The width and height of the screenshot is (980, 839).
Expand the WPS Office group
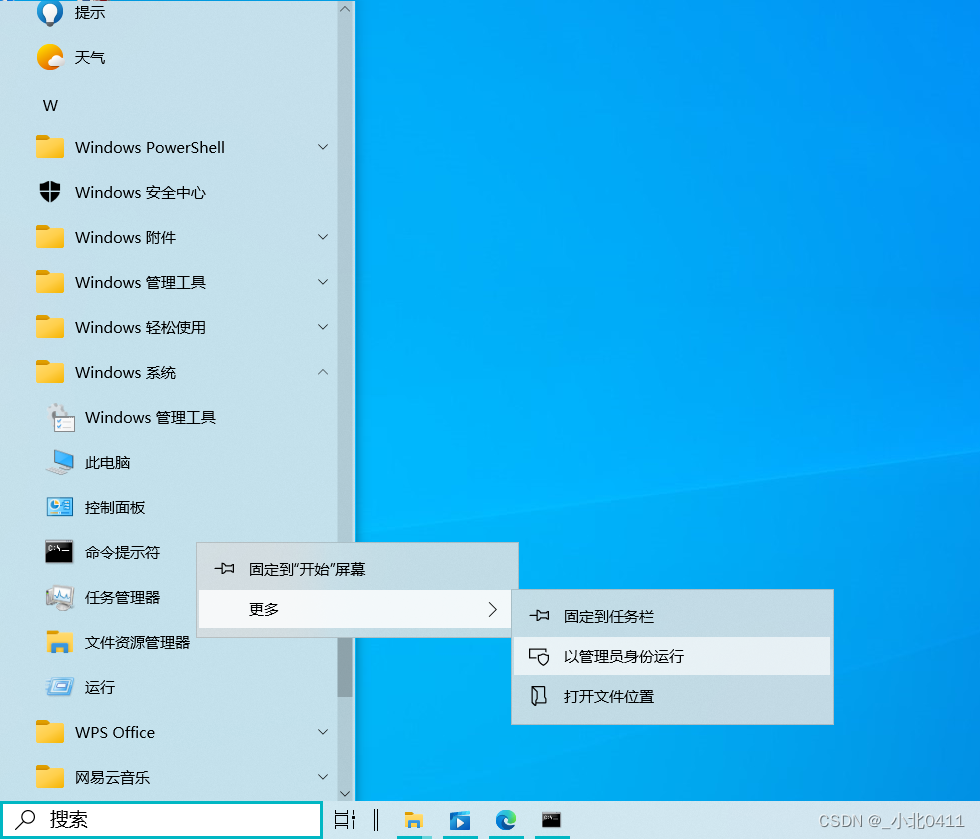(x=322, y=732)
